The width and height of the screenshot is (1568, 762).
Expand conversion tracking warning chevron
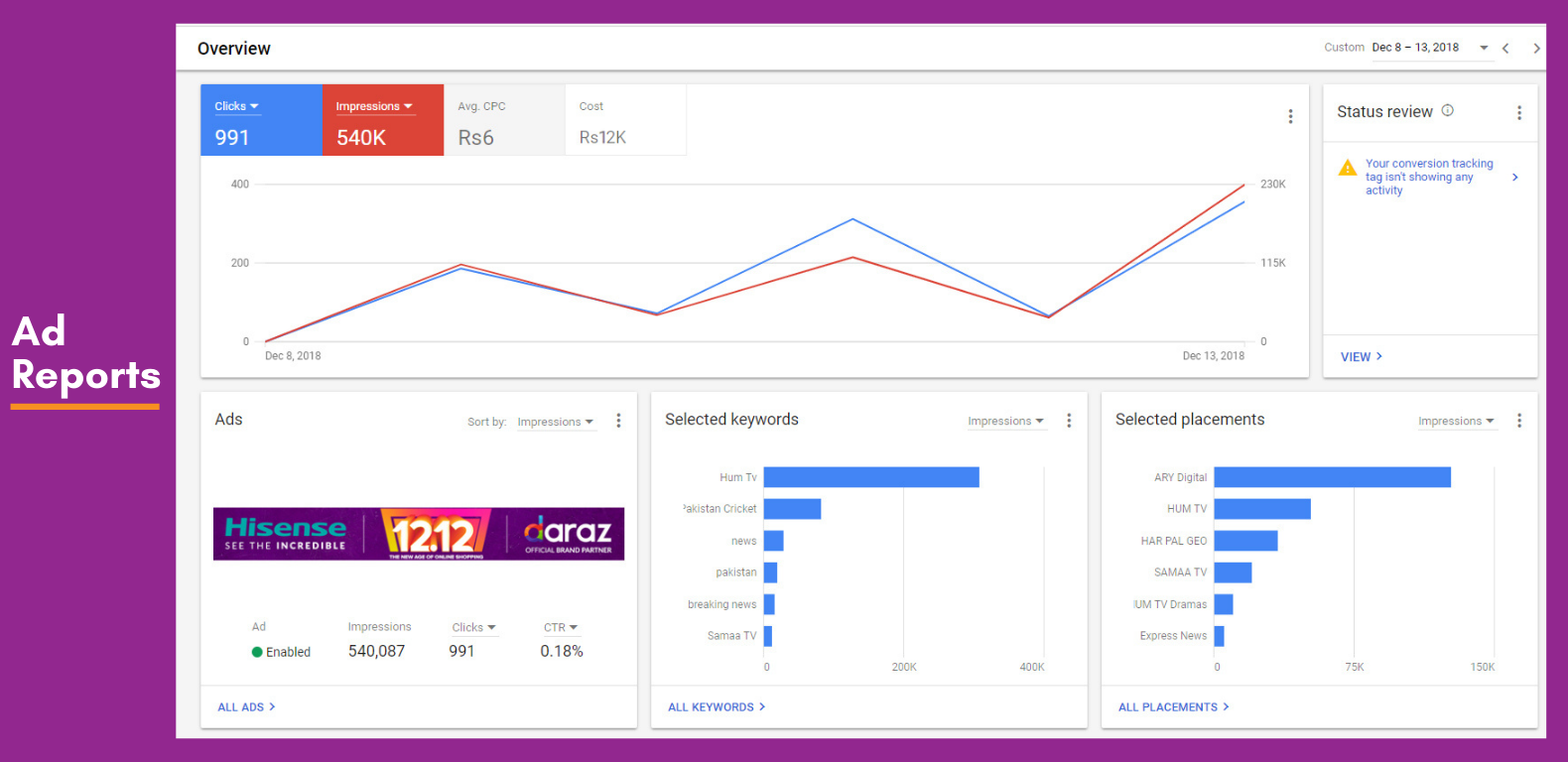click(1515, 177)
